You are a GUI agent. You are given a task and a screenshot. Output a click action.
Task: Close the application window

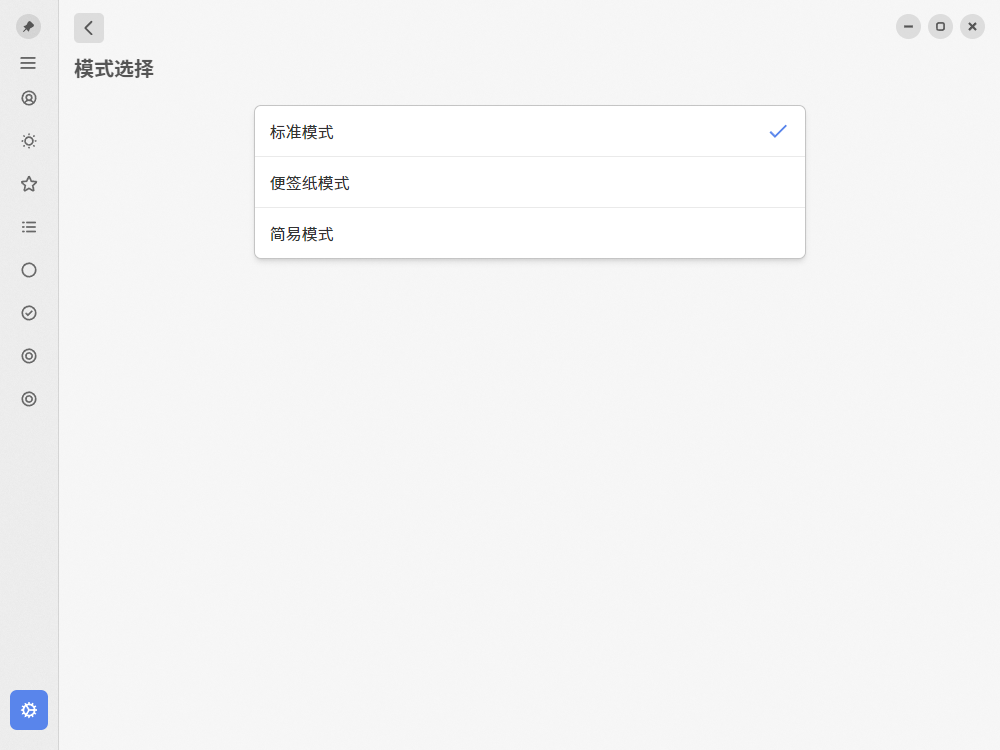972,27
